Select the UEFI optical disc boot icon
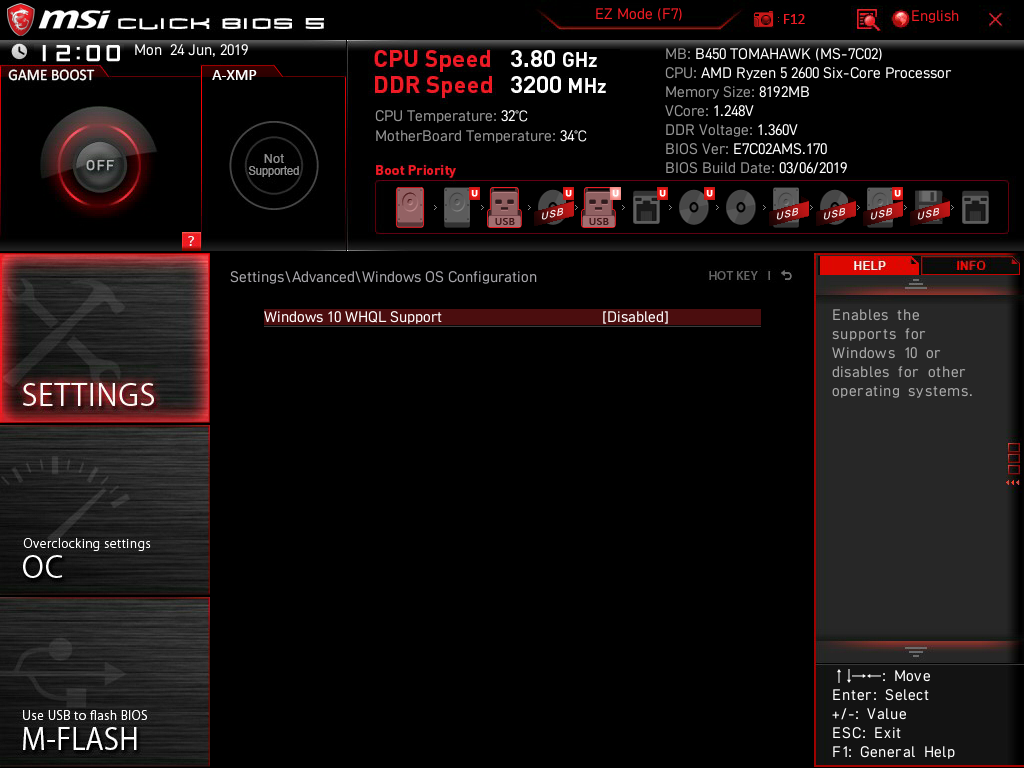Image resolution: width=1024 pixels, height=768 pixels. coord(696,207)
